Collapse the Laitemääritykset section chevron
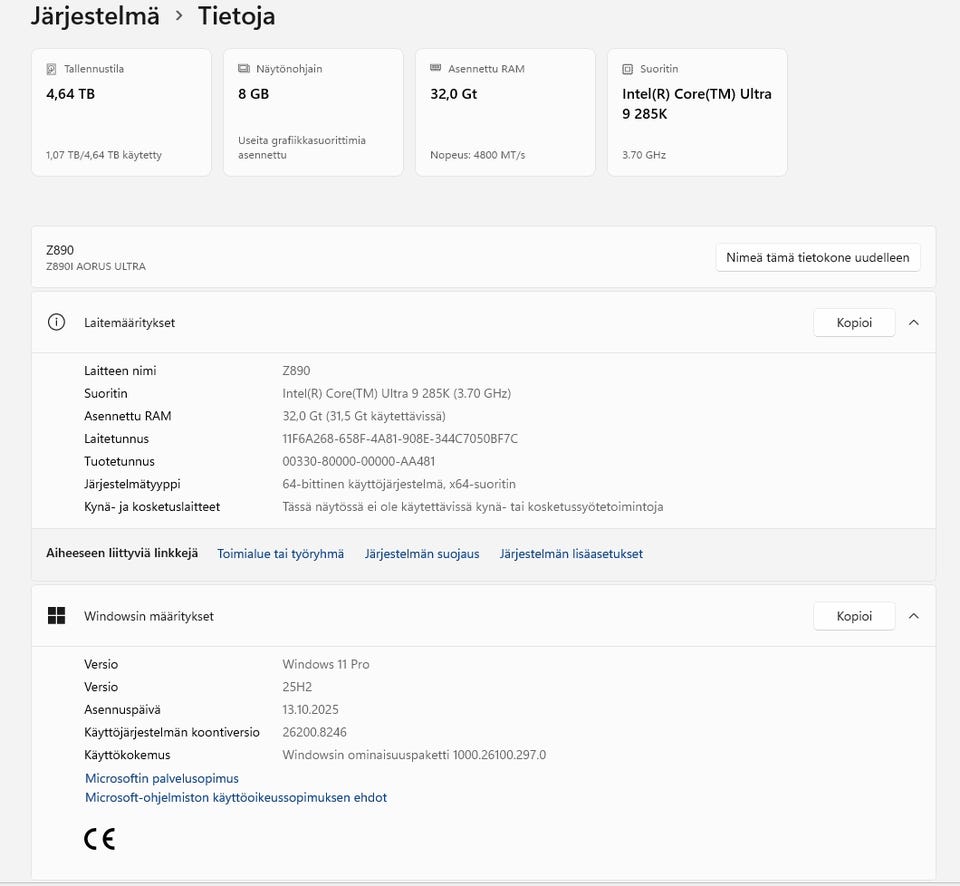Viewport: 960px width, 886px height. (x=913, y=323)
